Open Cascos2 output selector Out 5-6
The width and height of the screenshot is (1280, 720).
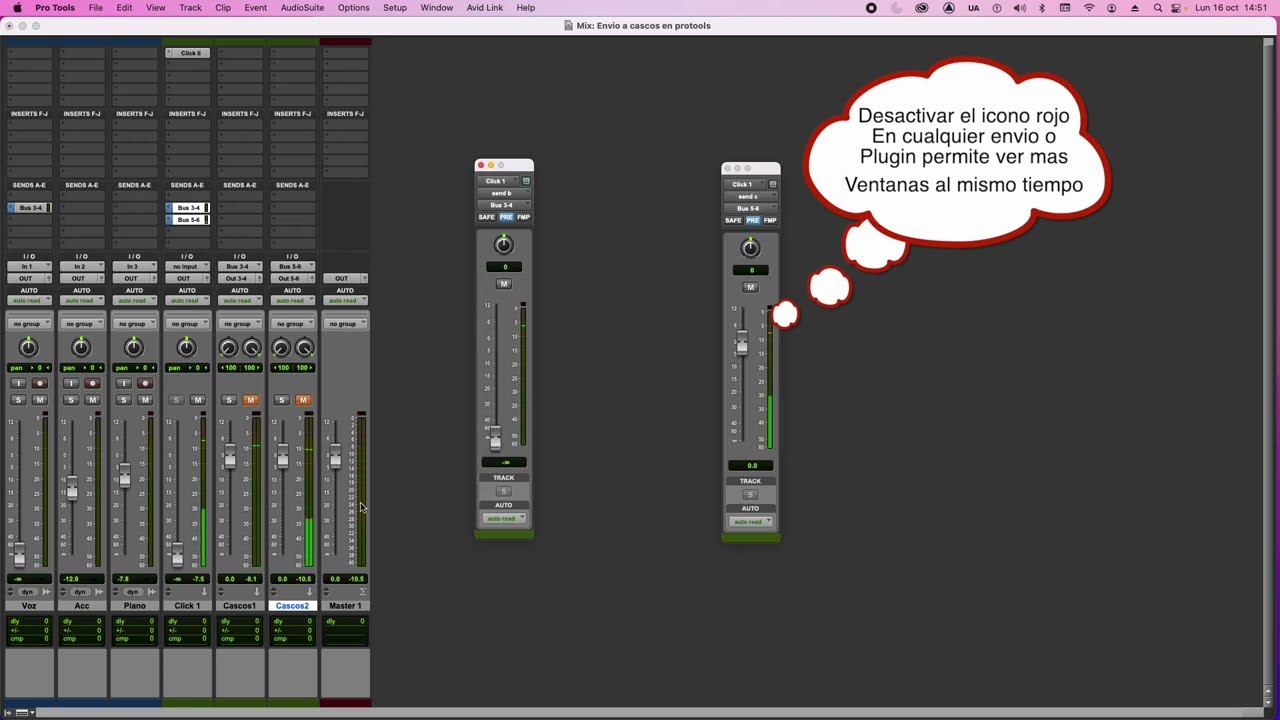coord(292,278)
